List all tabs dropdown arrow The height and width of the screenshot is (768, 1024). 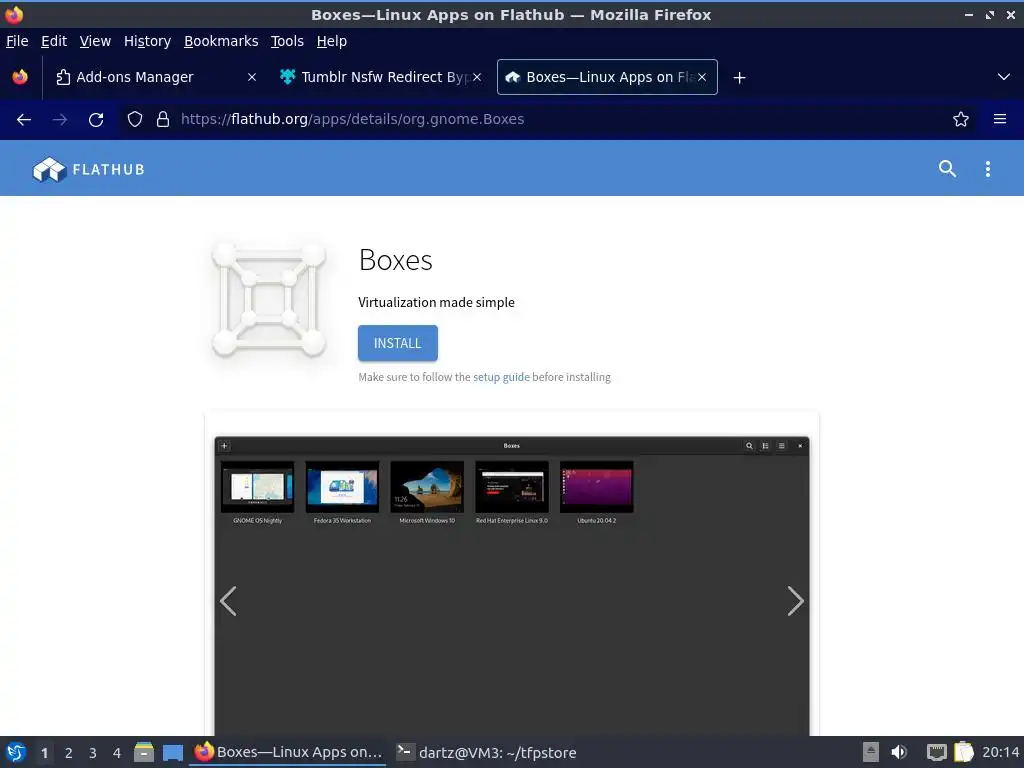pyautogui.click(x=1004, y=77)
